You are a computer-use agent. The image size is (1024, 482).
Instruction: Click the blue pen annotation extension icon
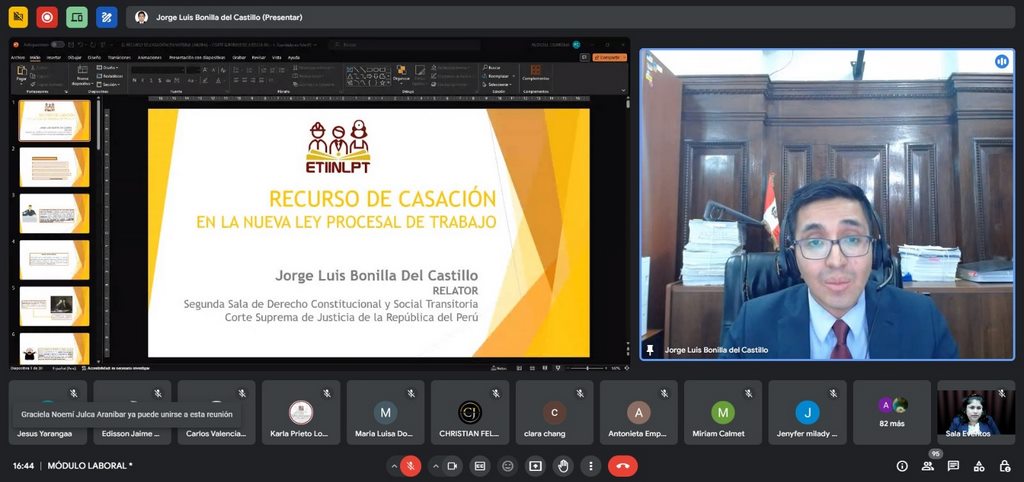click(x=106, y=17)
